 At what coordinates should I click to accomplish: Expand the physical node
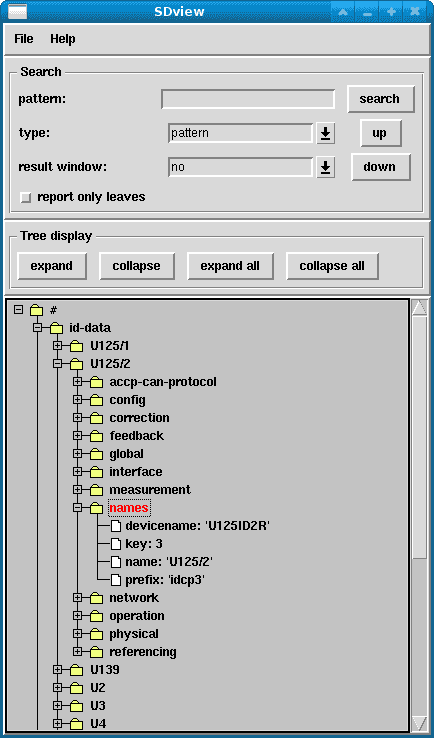tap(77, 634)
